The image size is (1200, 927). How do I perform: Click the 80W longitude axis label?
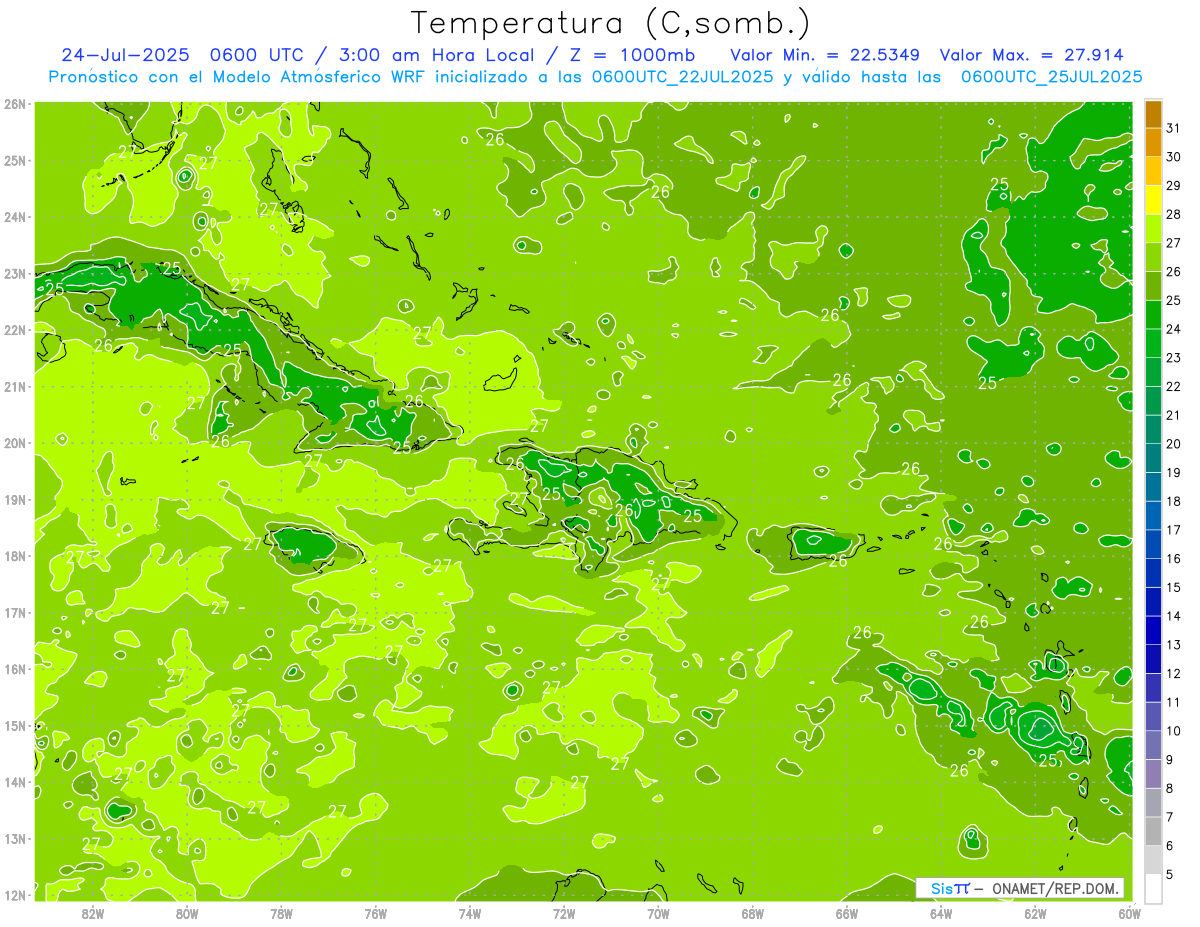pos(187,913)
